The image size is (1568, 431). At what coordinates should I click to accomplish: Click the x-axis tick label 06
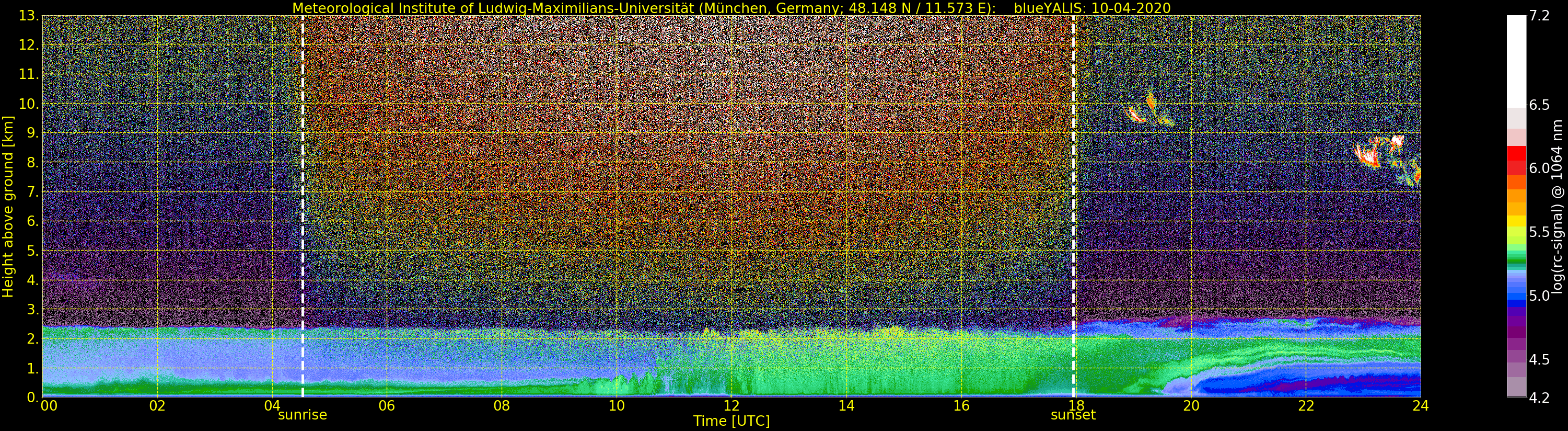coord(387,406)
